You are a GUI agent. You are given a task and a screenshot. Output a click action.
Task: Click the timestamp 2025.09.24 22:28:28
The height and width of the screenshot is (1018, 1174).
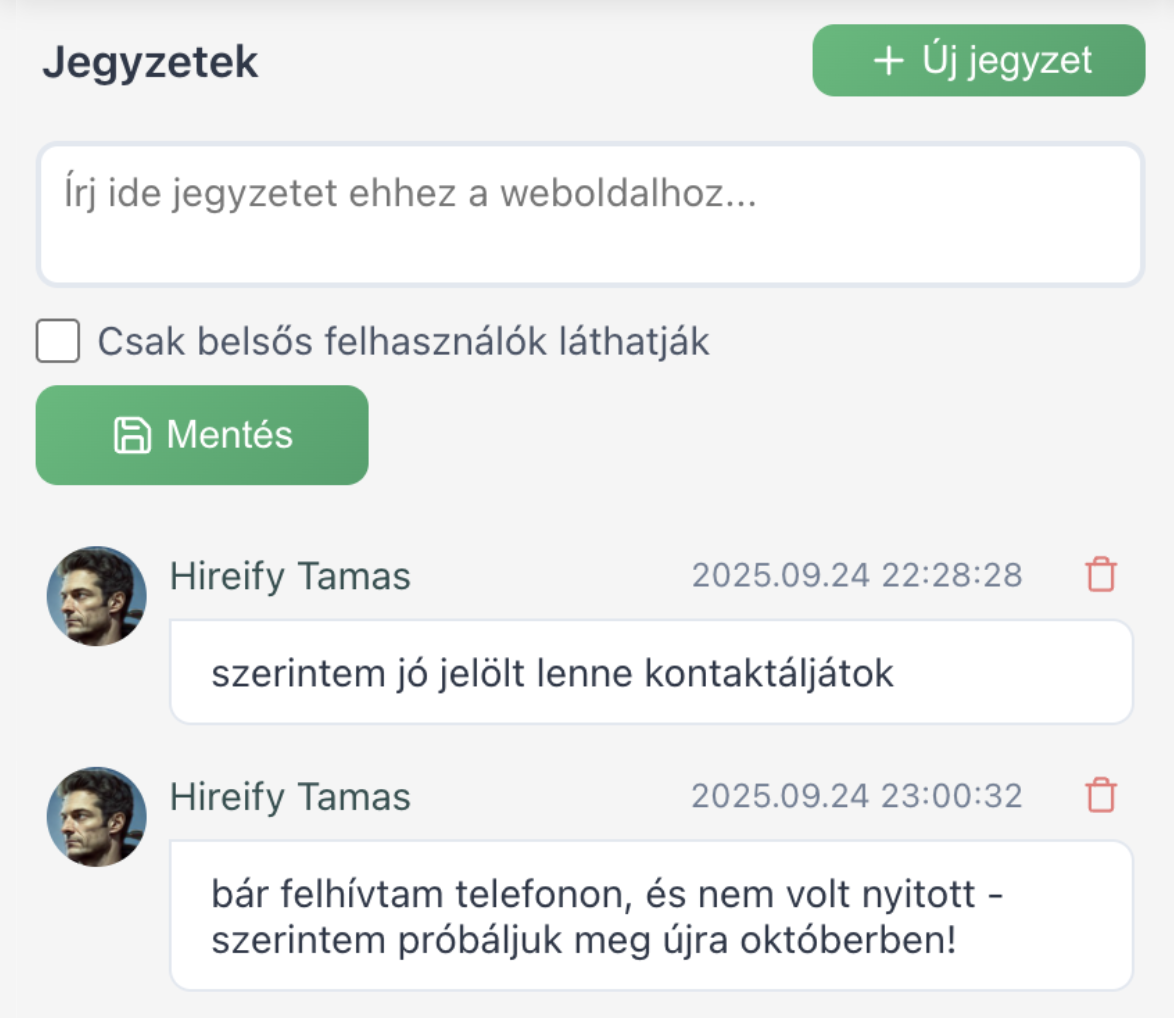857,575
